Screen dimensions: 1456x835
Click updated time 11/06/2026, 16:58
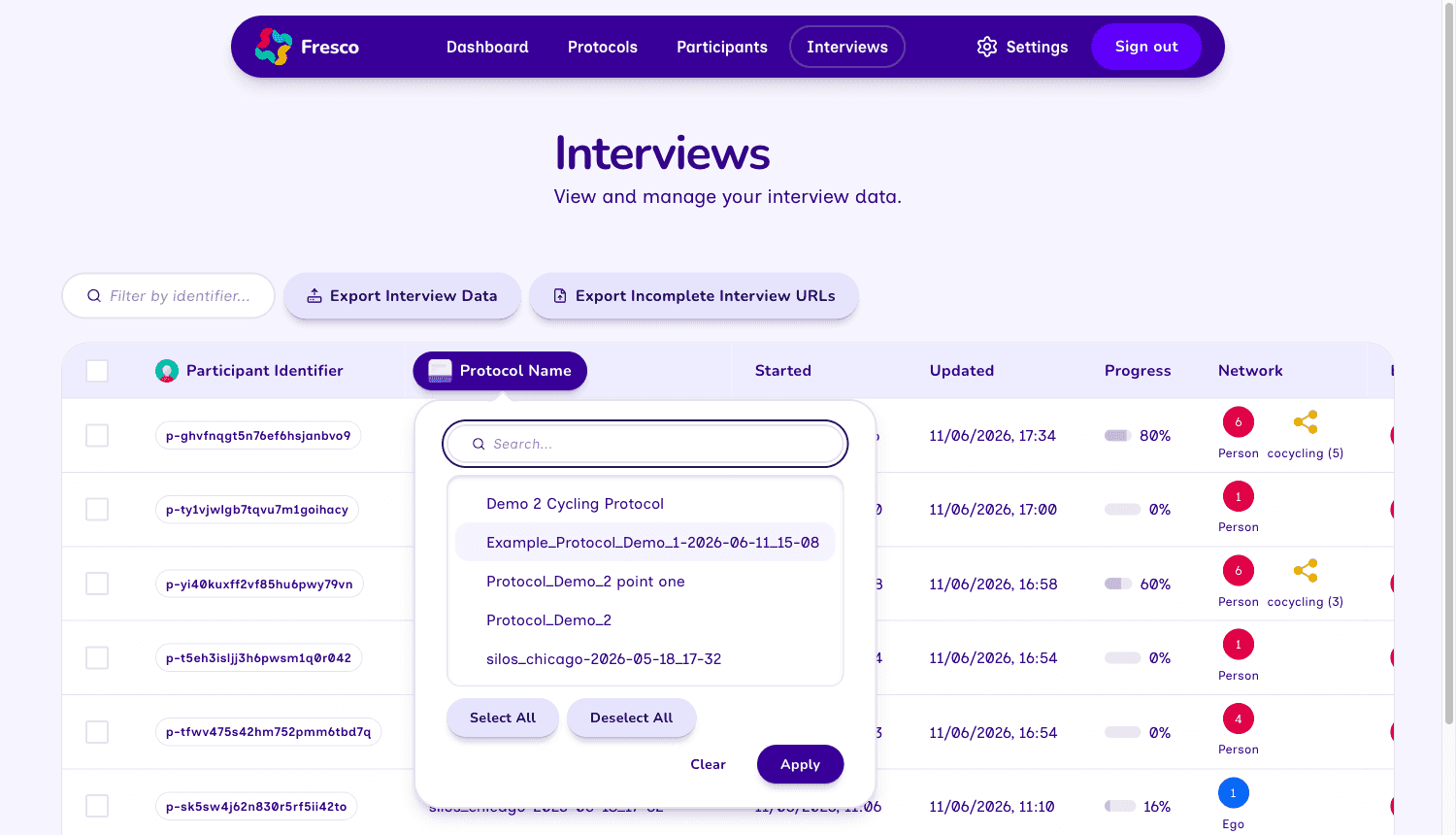click(x=993, y=584)
